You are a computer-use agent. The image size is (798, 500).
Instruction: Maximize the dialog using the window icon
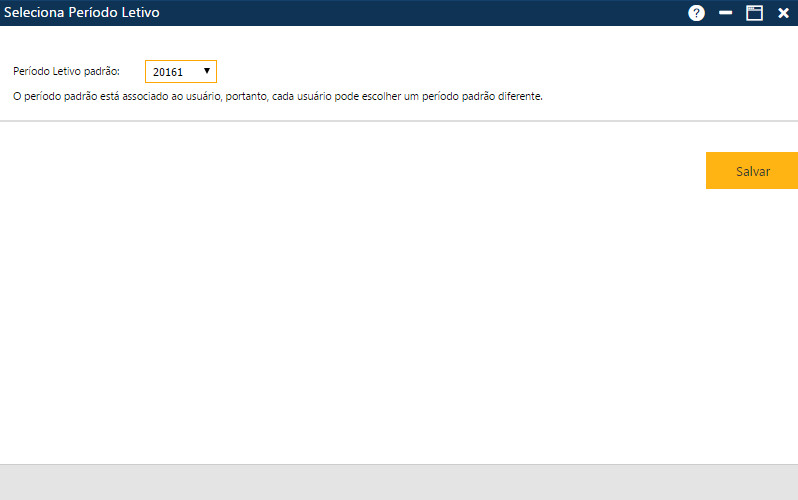(754, 13)
